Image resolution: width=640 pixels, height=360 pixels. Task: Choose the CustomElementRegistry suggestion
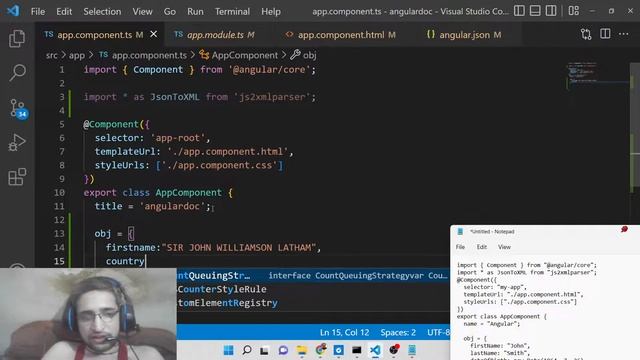tap(313, 303)
